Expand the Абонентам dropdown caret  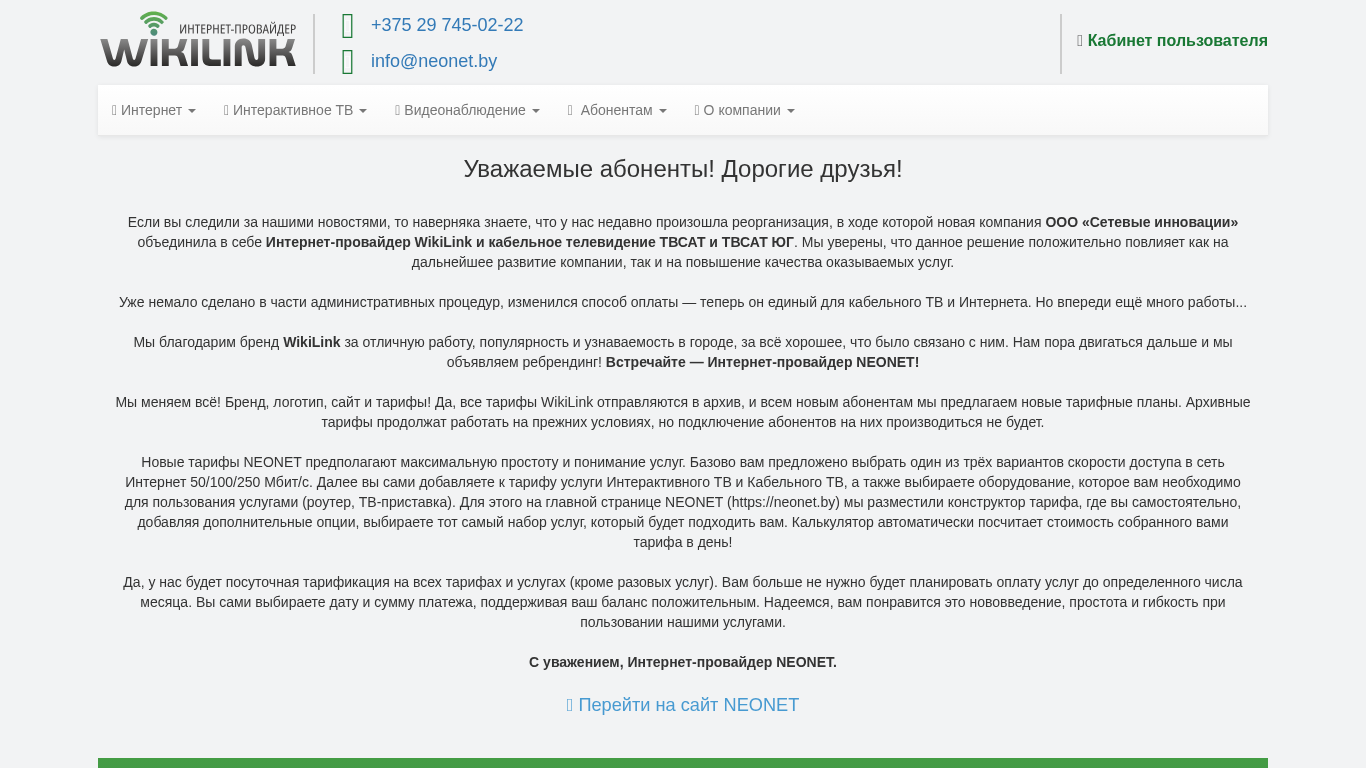tap(663, 111)
